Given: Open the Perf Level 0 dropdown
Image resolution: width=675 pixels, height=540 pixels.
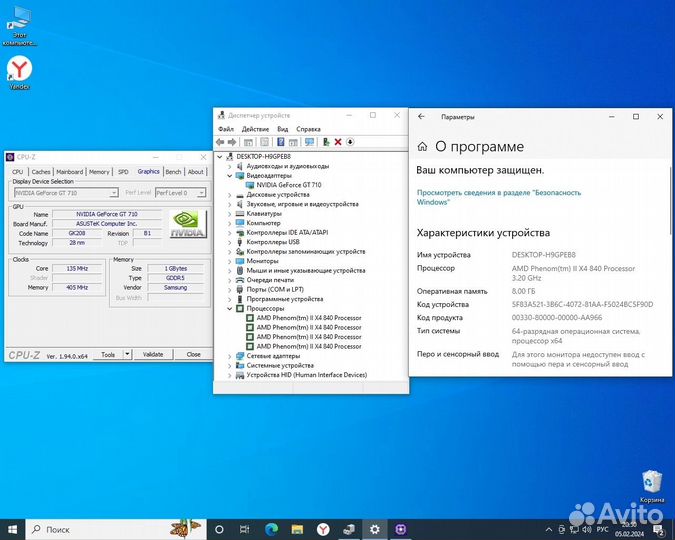Looking at the screenshot, I should pos(201,193).
